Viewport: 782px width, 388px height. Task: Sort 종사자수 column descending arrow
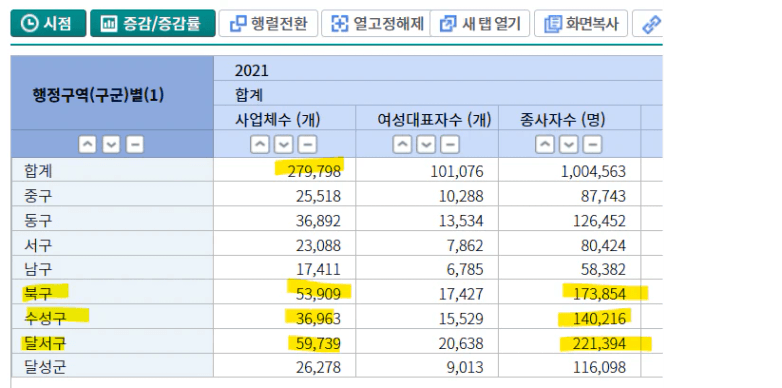pos(568,145)
